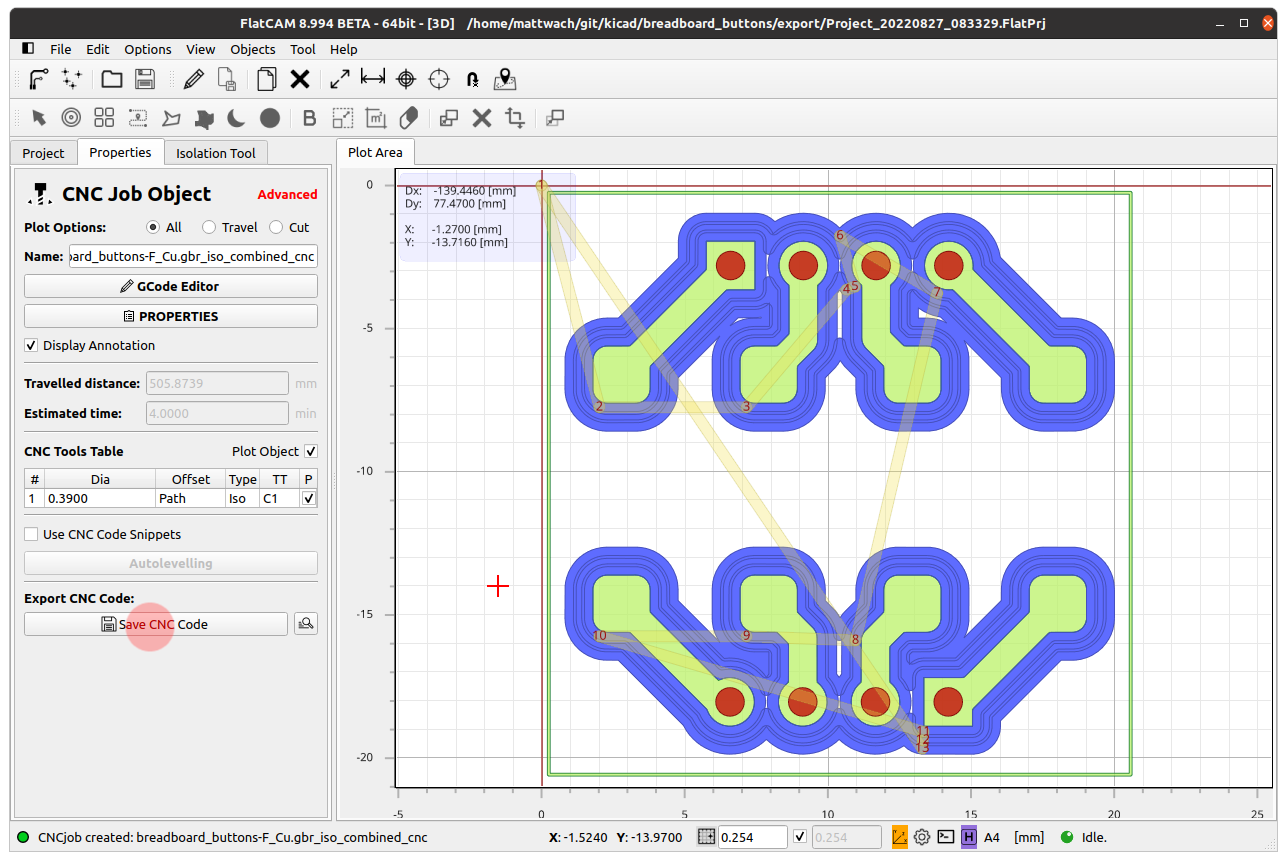Viewport: 1287px width, 861px height.
Task: Toggle the P checkbox in tool row 1
Action: pyautogui.click(x=309, y=498)
